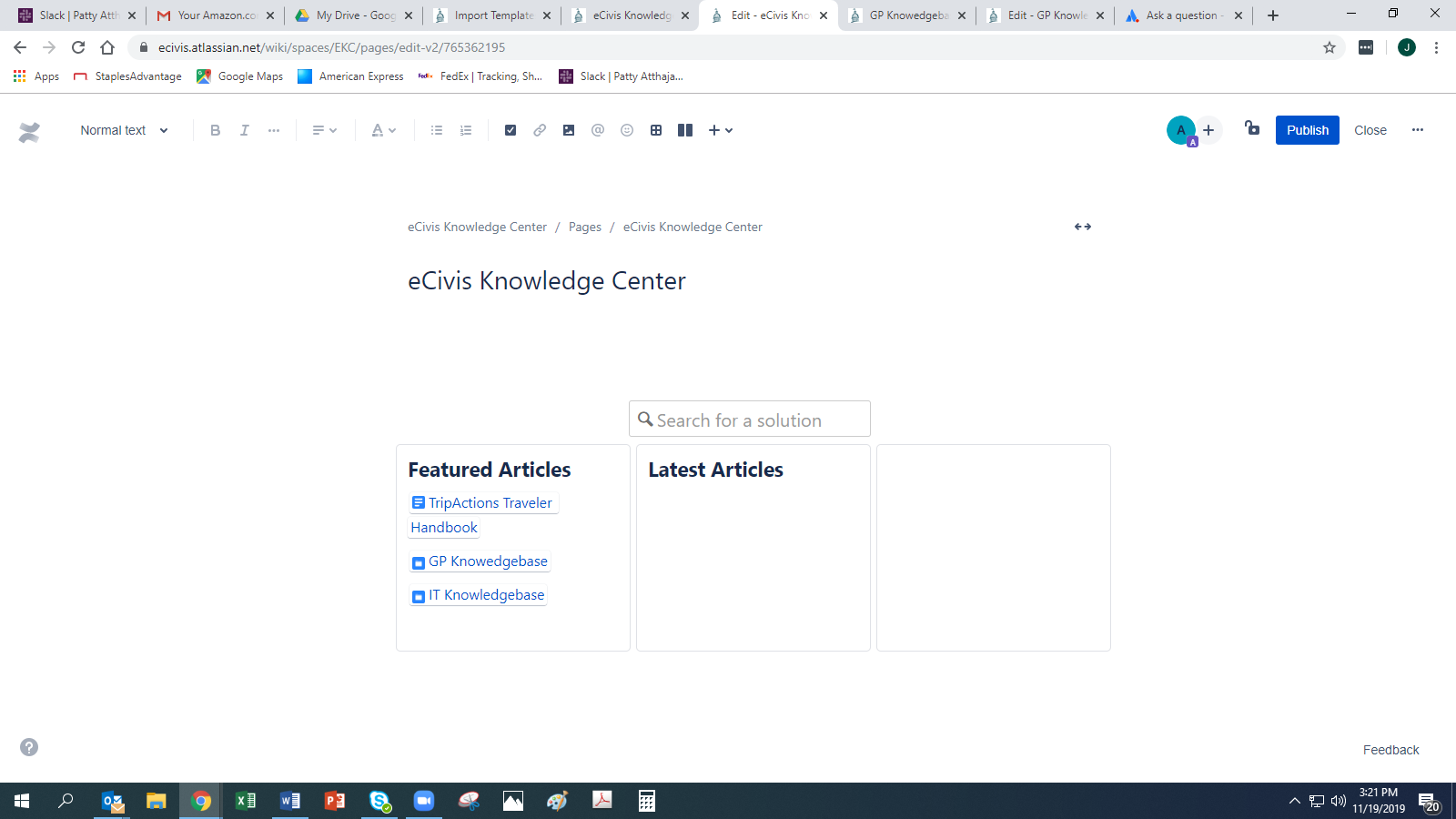Viewport: 1456px width, 819px height.
Task: Click the Confluence logo icon
Action: [29, 132]
